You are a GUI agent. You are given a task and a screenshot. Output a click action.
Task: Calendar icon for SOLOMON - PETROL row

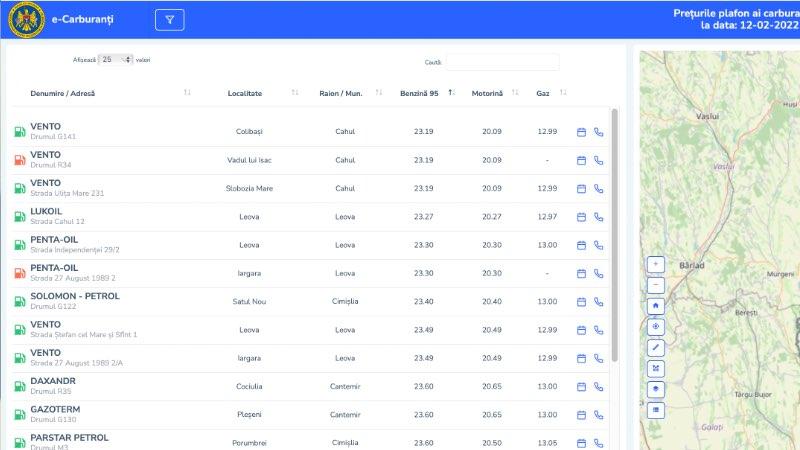point(581,302)
